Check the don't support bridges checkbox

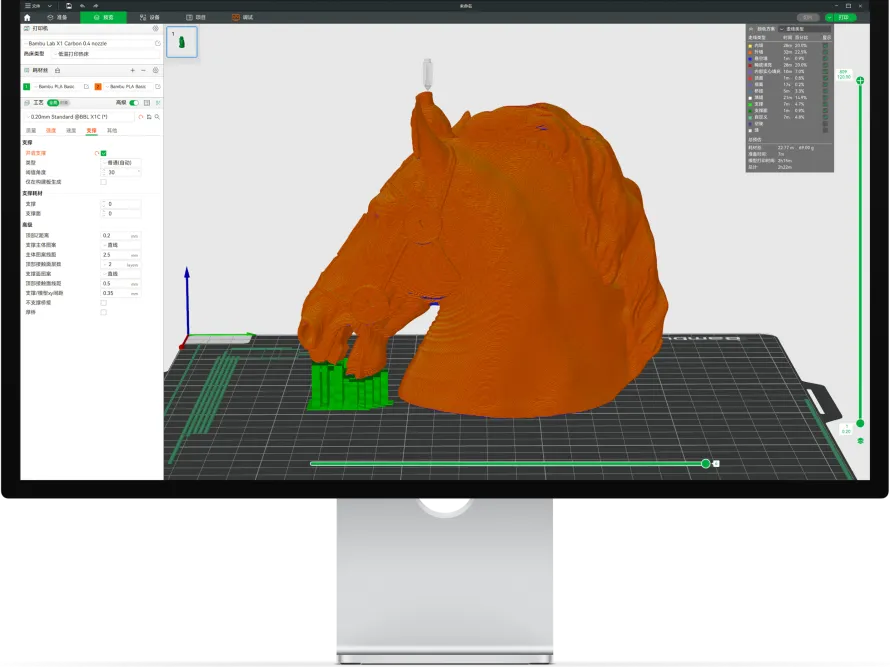(x=103, y=303)
